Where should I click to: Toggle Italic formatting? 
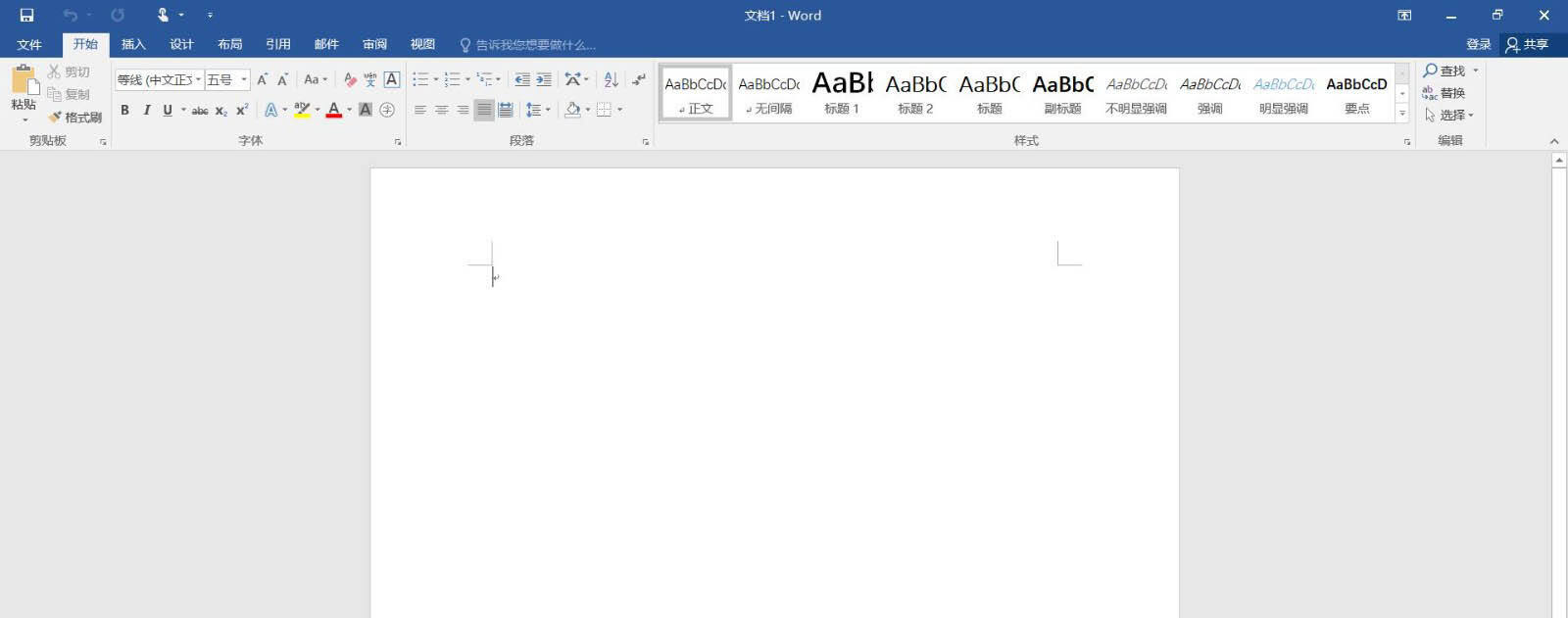tap(146, 110)
